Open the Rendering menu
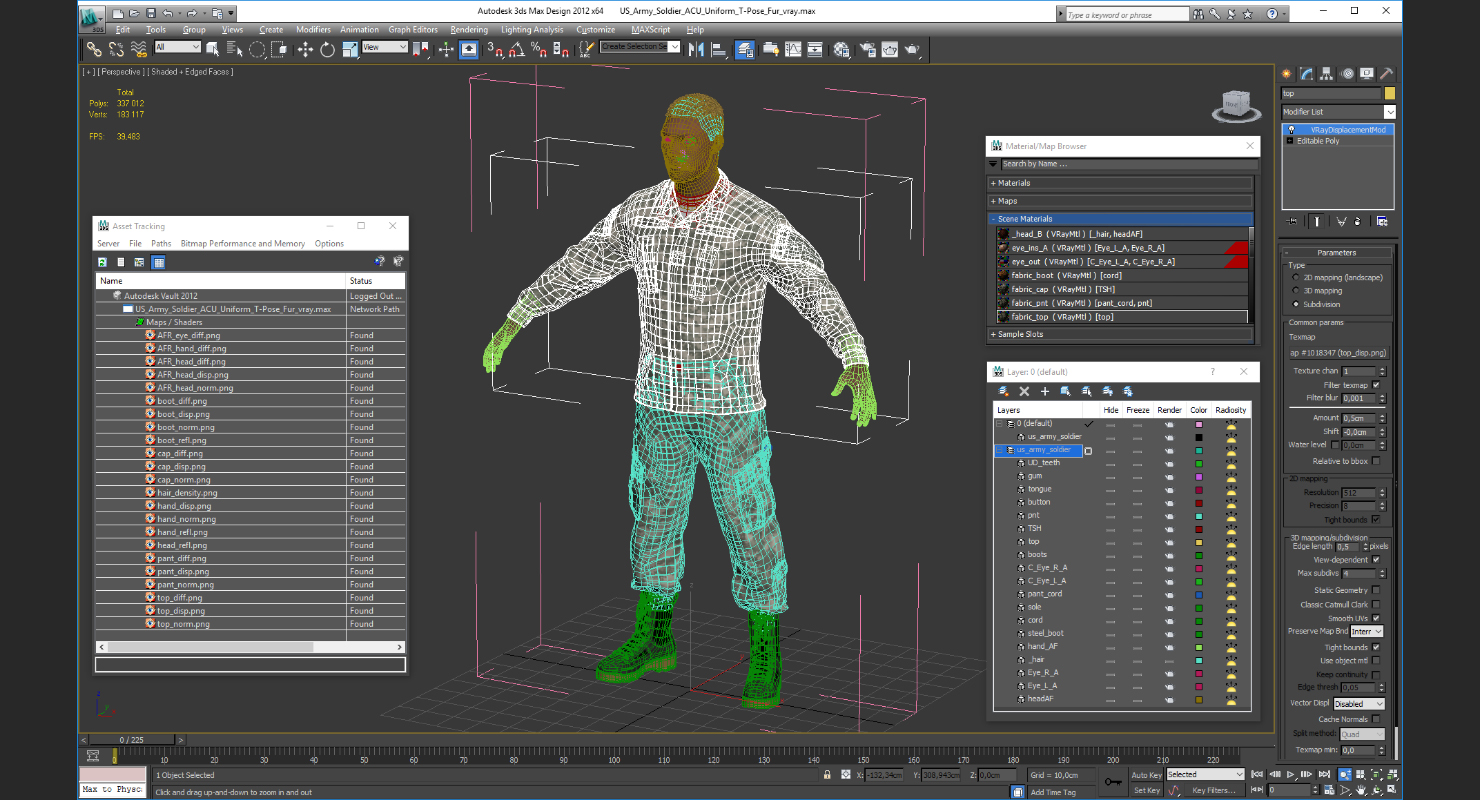 pyautogui.click(x=469, y=30)
